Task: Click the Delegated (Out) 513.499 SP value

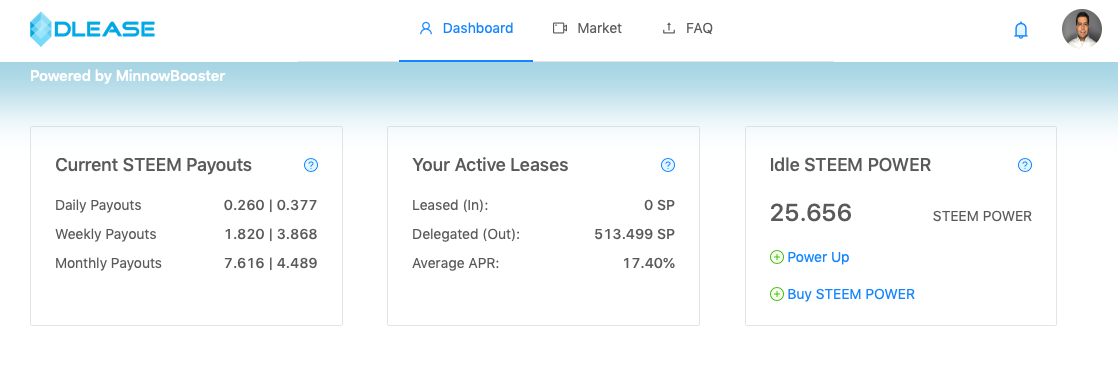Action: pos(635,235)
